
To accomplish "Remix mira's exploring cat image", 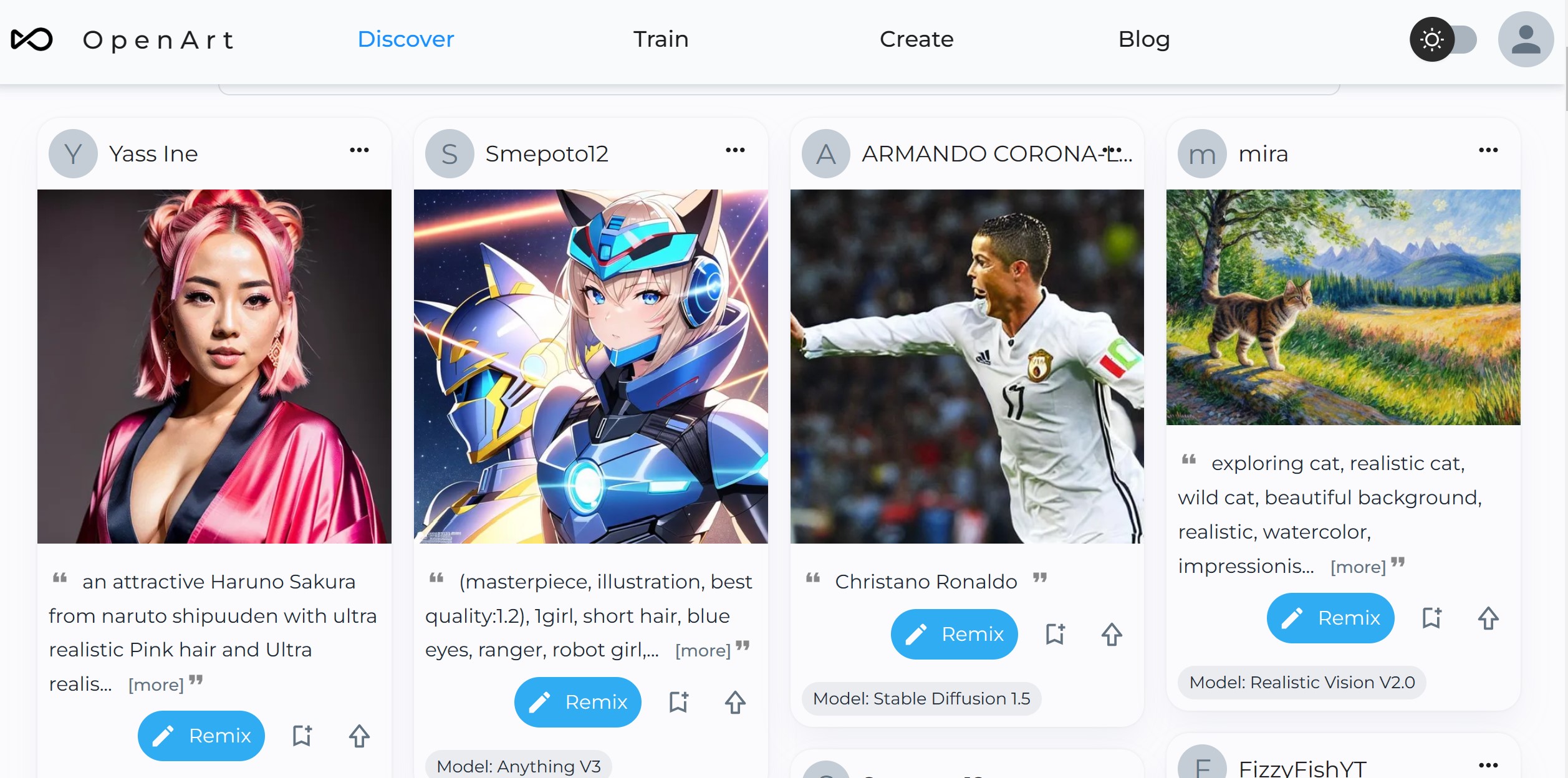I will [1330, 618].
